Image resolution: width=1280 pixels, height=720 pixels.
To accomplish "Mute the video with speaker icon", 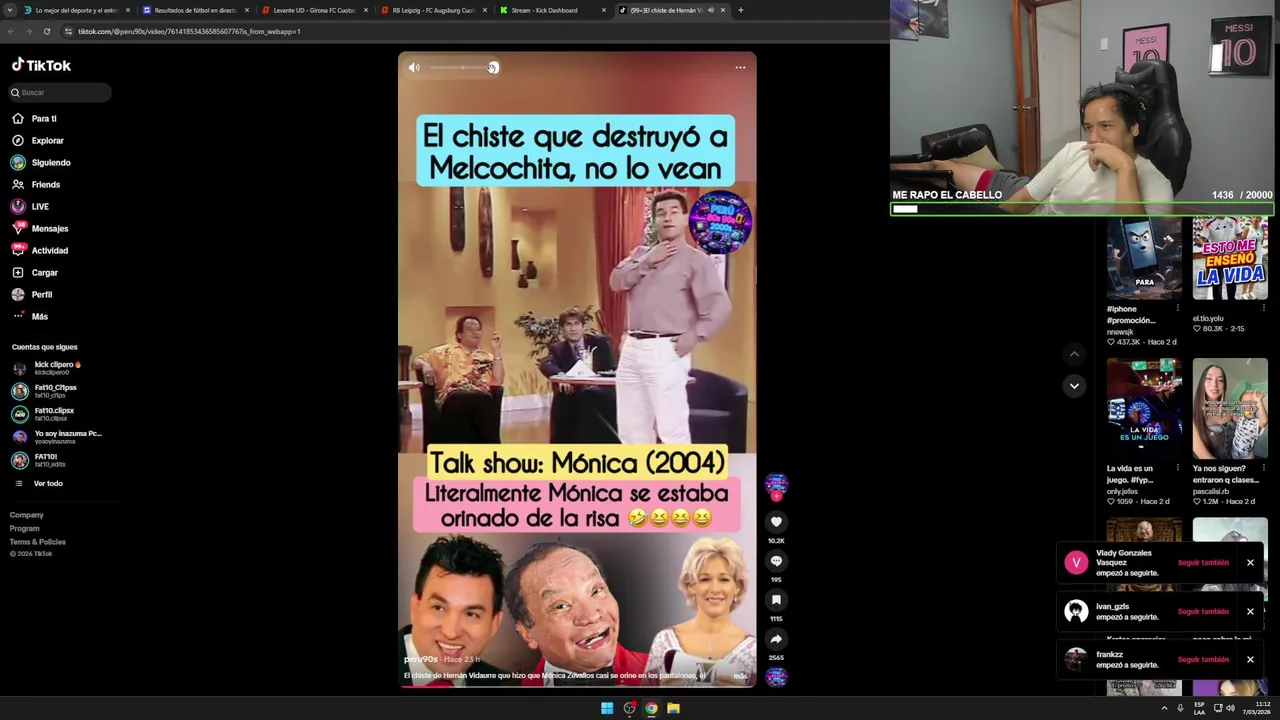I will (414, 67).
